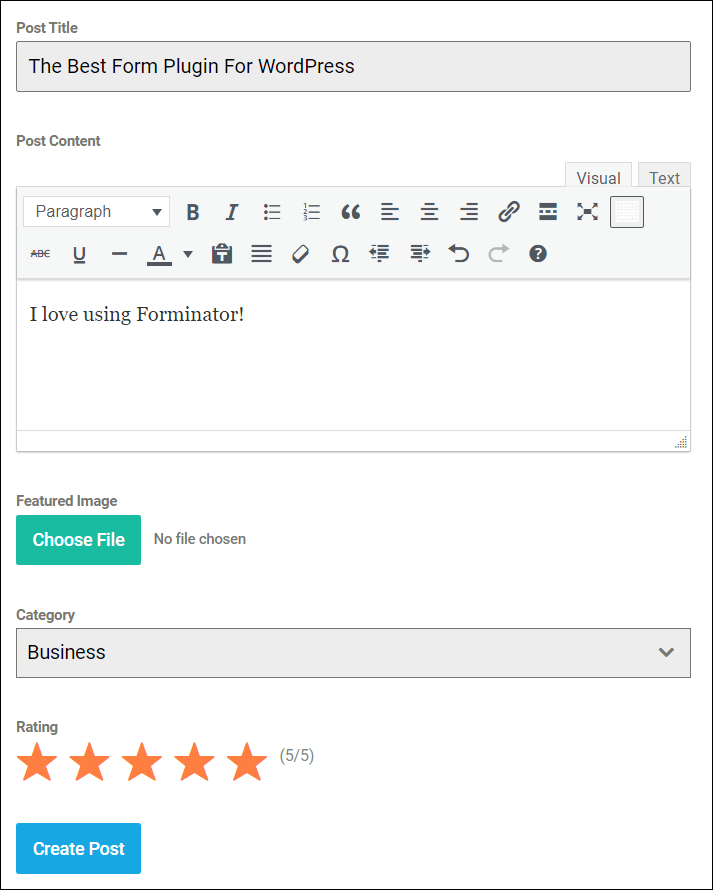Open the editor help dialog
Screen dimensions: 713x890
[x=538, y=253]
